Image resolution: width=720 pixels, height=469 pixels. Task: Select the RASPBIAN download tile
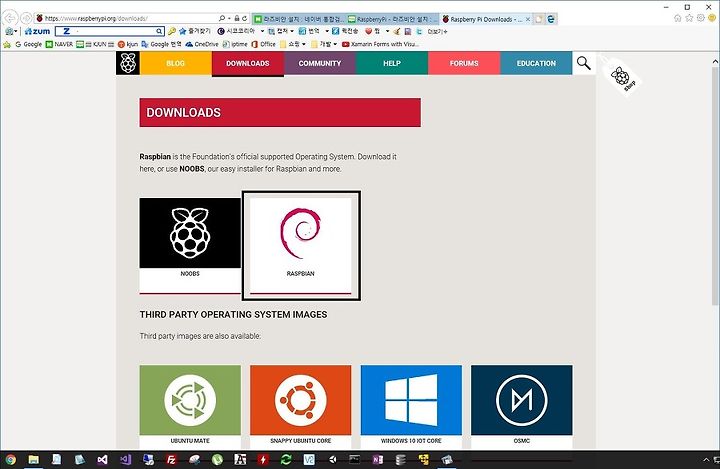[x=301, y=246]
